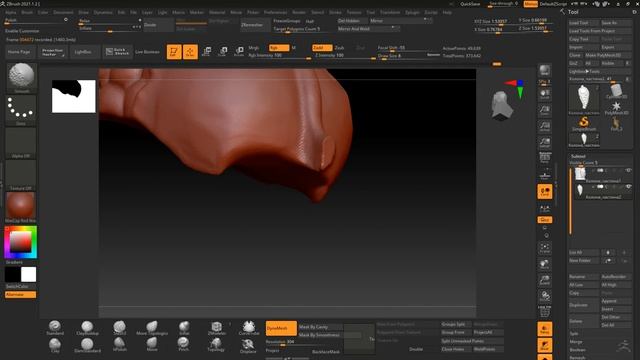Select the Displace brush icon
Image resolution: width=640 pixels, height=360 pixels.
click(x=248, y=345)
